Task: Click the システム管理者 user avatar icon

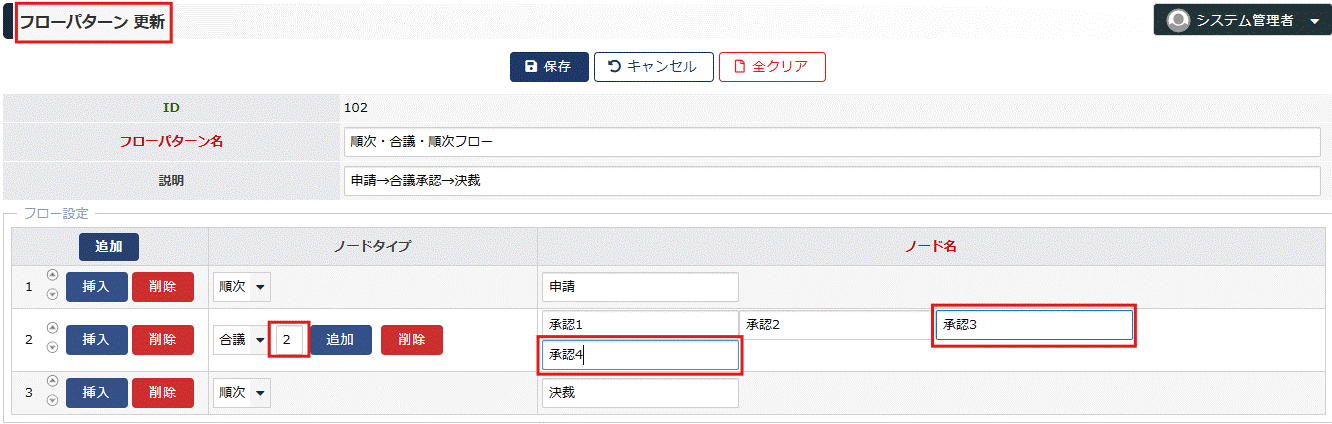Action: pos(1178,20)
